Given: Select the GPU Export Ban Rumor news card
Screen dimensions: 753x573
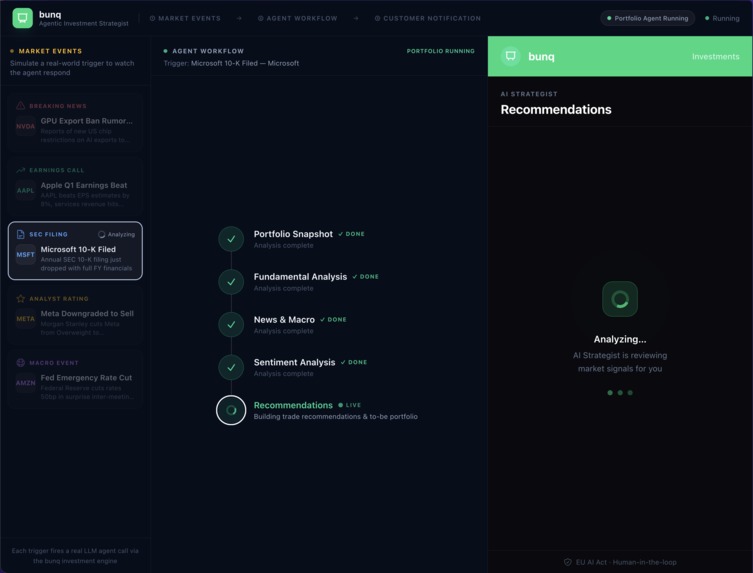Looking at the screenshot, I should pyautogui.click(x=75, y=122).
